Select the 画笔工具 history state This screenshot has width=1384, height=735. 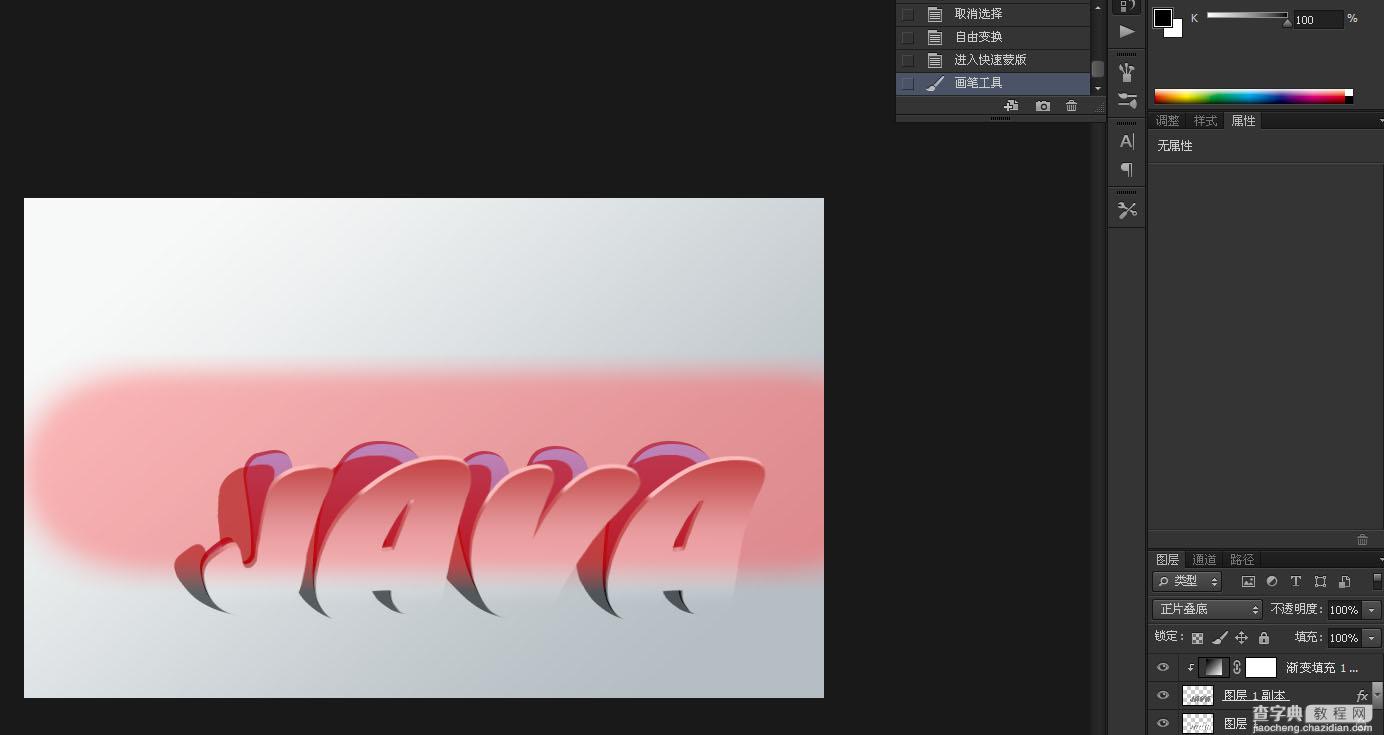coord(993,83)
